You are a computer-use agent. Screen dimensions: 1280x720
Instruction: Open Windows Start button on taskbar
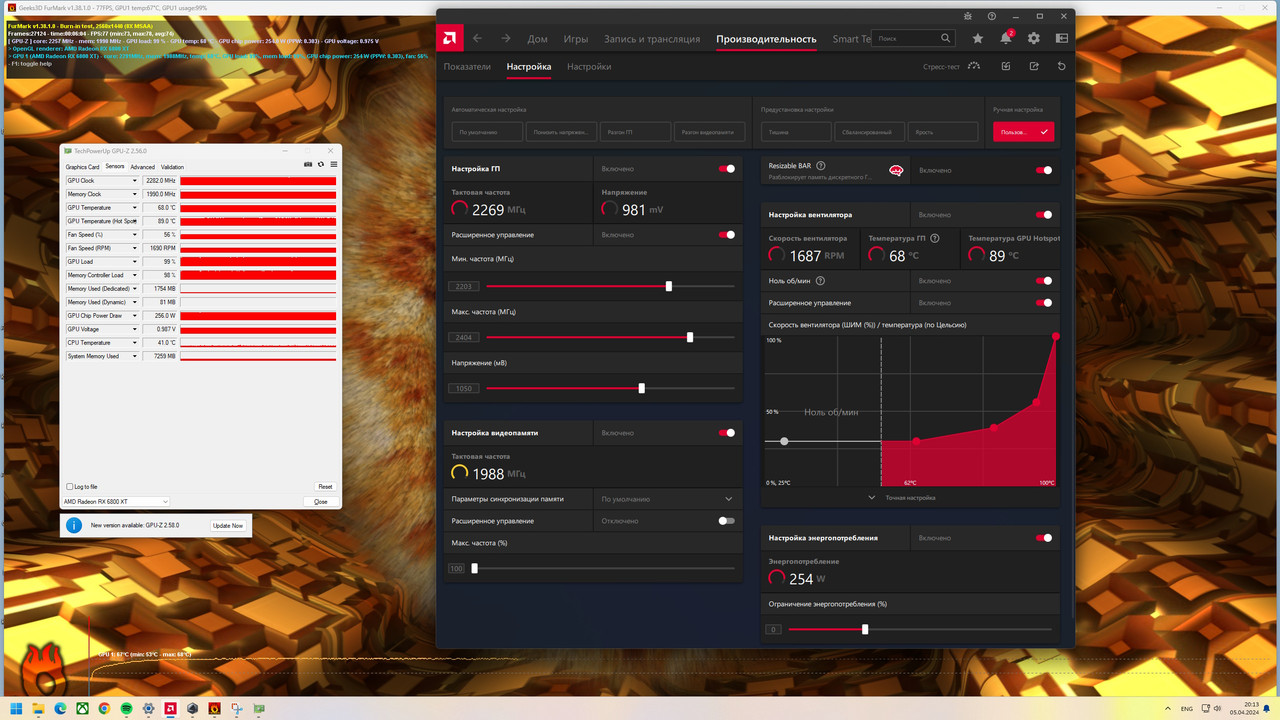coord(16,708)
